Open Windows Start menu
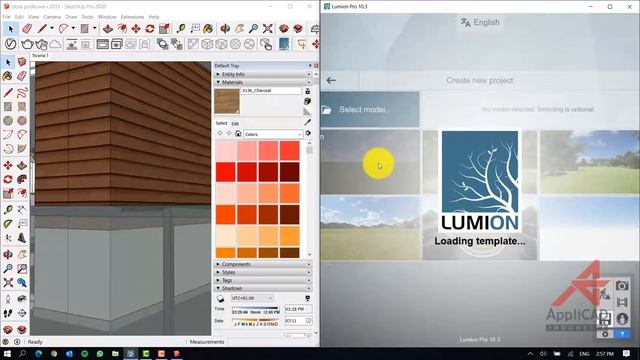Screen dimensions: 640x360 pyautogui.click(x=7, y=353)
